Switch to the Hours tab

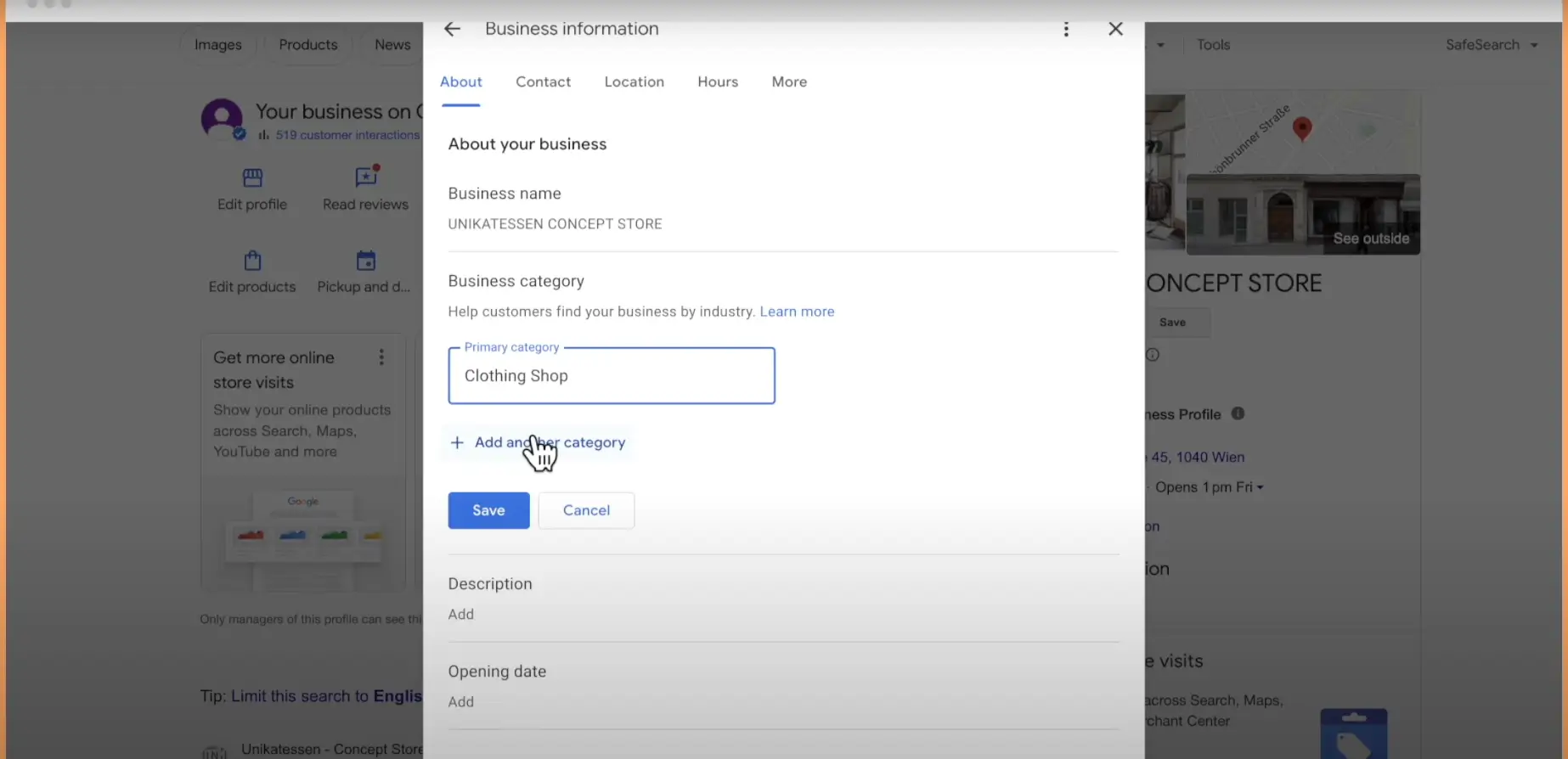[x=718, y=82]
